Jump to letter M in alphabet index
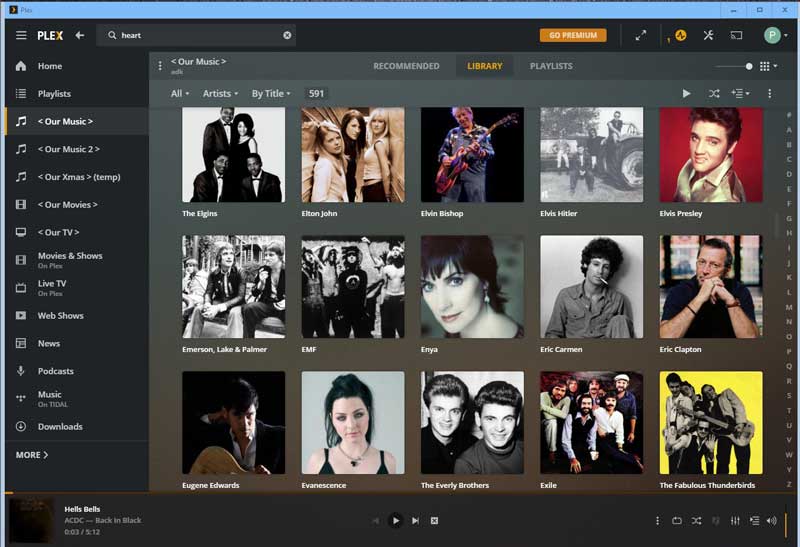This screenshot has height=547, width=800. coord(789,307)
